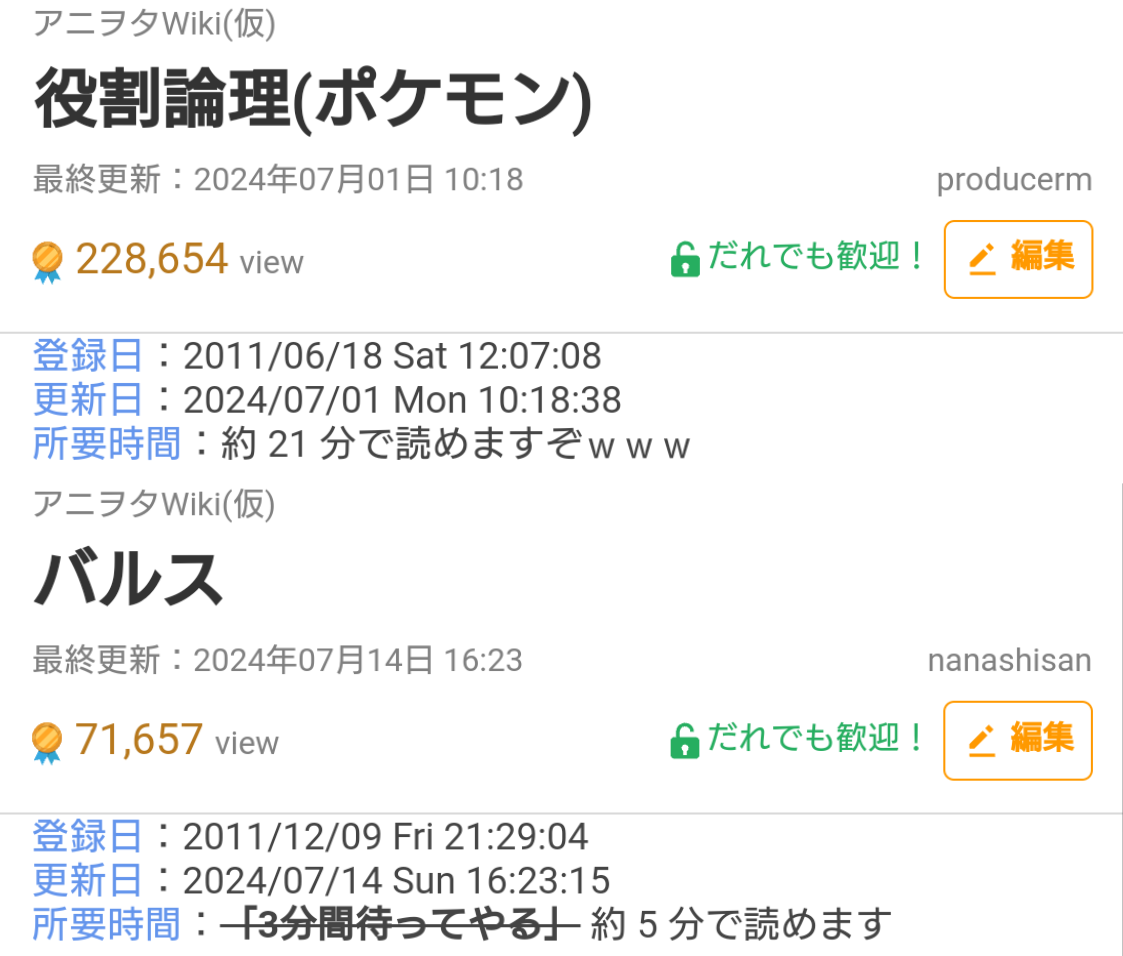Screen dimensions: 1123x956
Task: Open the 役割論理(ポケモン) page title
Action: click(313, 101)
